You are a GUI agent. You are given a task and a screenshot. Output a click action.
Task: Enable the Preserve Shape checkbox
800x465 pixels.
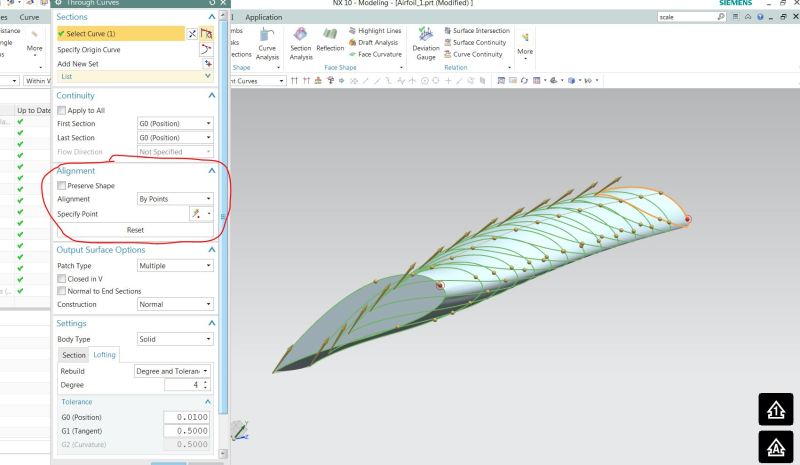point(62,186)
